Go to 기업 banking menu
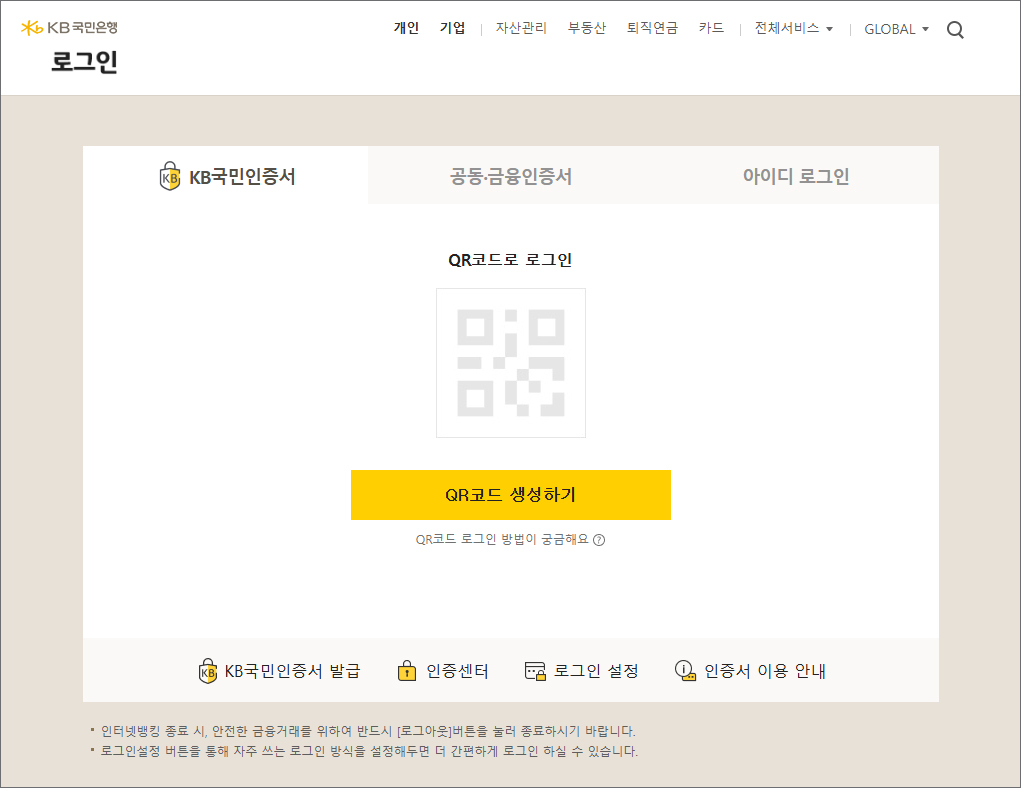 [452, 28]
